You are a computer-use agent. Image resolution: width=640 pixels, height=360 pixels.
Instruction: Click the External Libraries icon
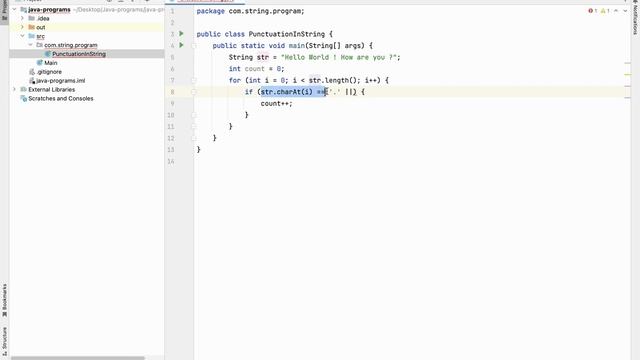(24, 89)
